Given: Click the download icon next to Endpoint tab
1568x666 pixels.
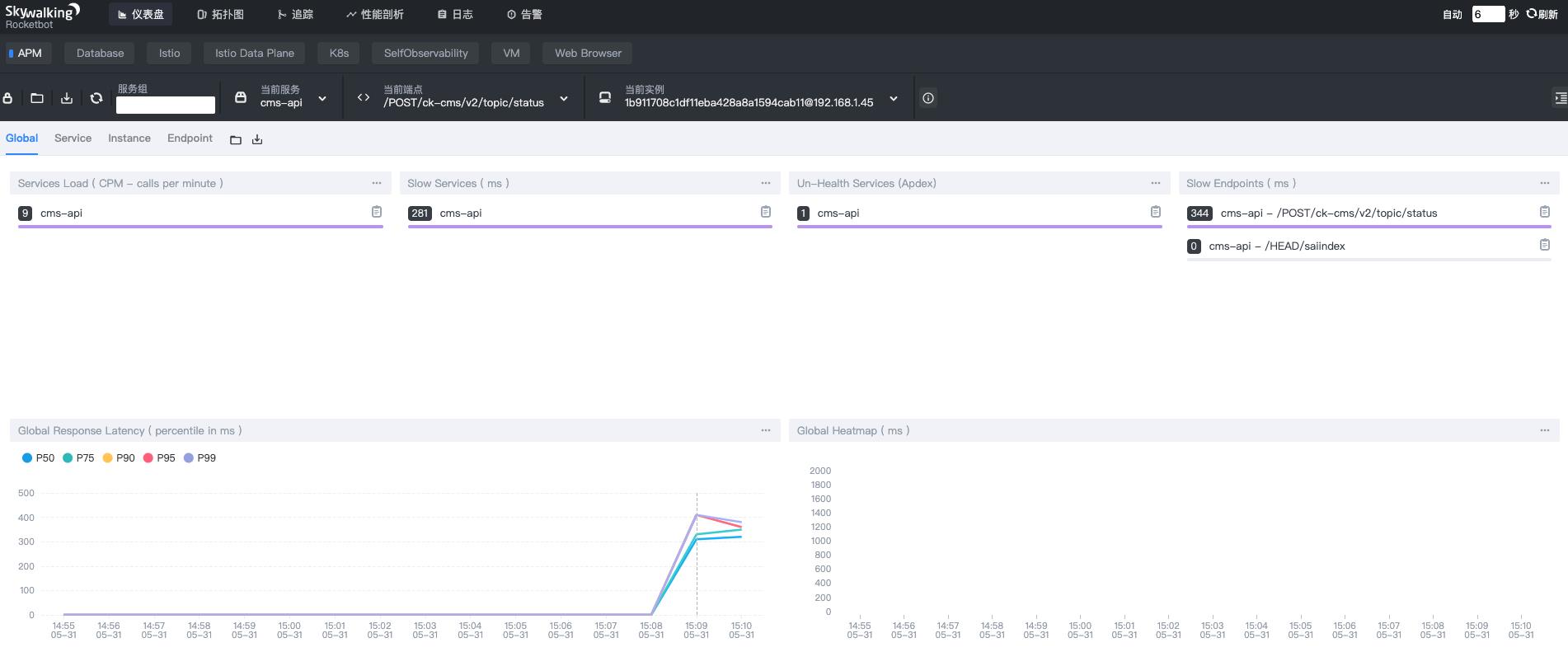Looking at the screenshot, I should click(257, 140).
